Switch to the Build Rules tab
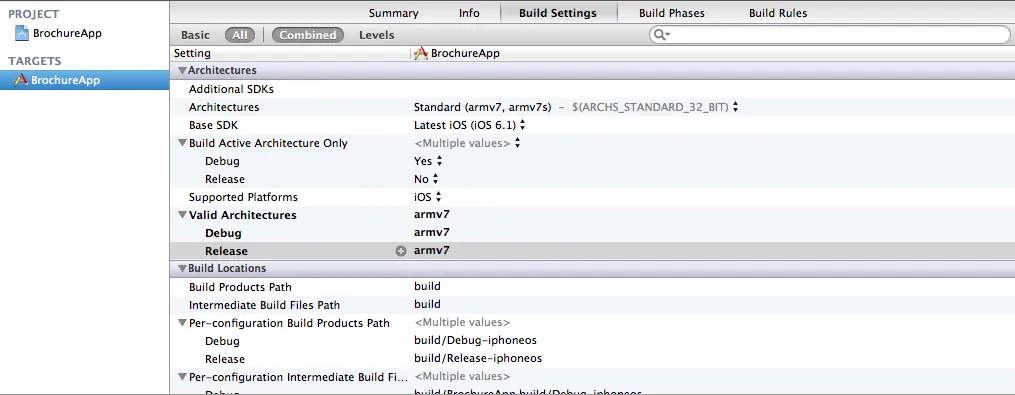This screenshot has width=1015, height=395. [x=778, y=13]
